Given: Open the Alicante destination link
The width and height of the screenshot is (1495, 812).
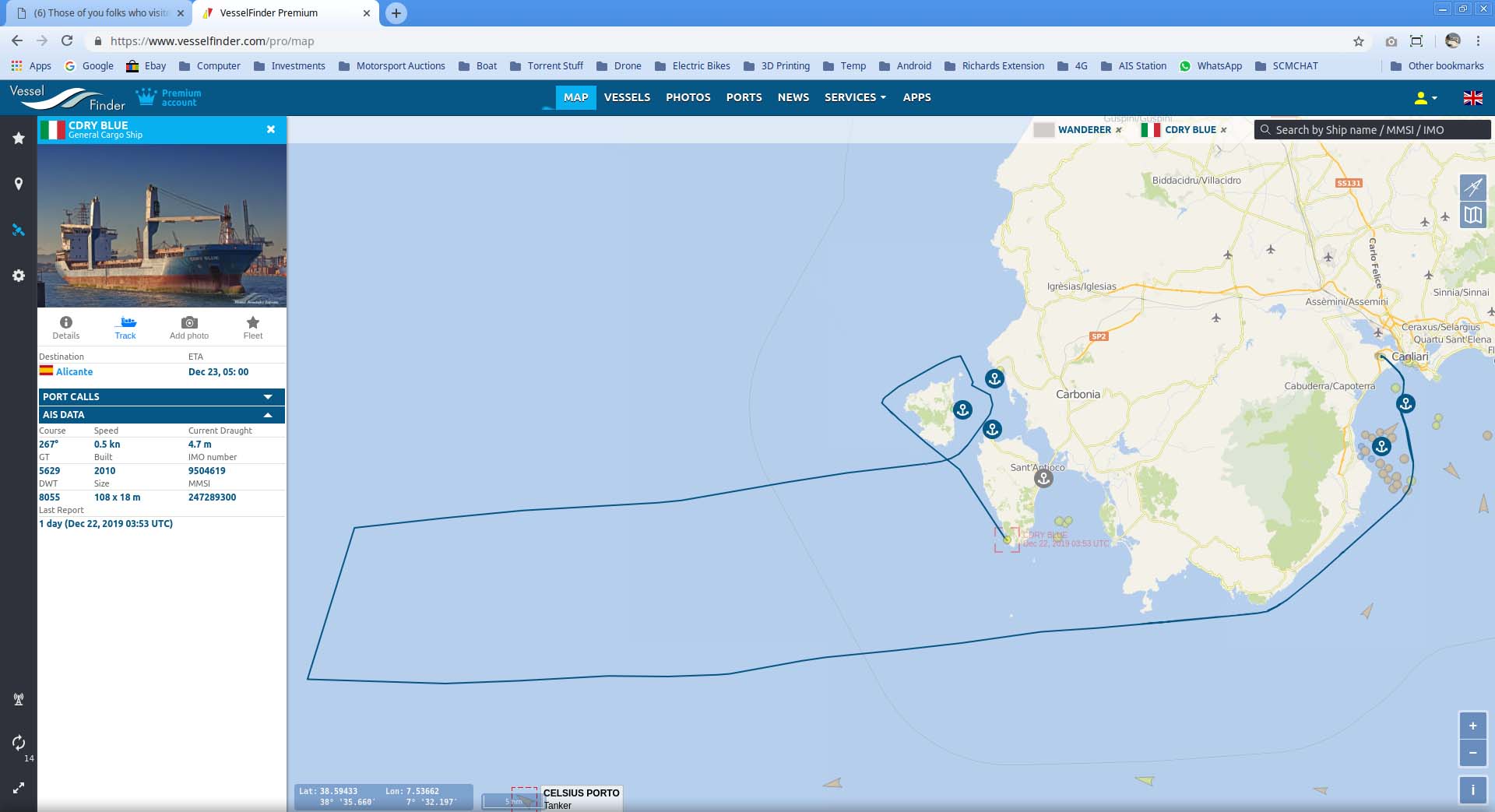Looking at the screenshot, I should pos(74,372).
